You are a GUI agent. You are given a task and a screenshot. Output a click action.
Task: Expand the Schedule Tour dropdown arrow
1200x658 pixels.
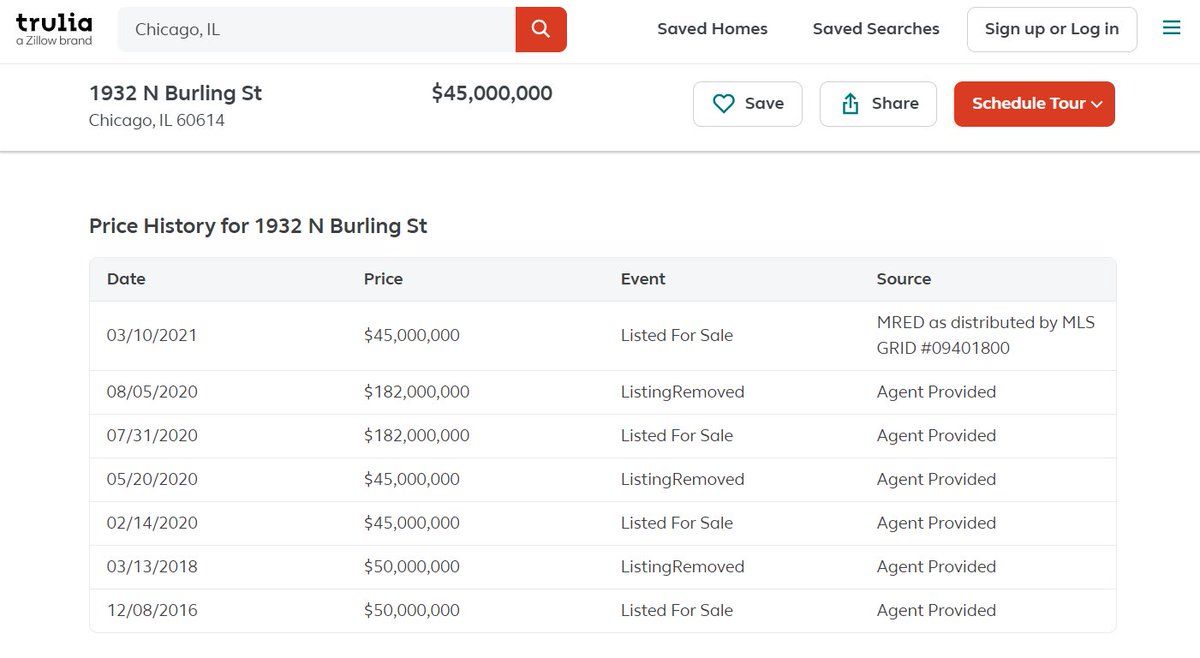(1097, 104)
